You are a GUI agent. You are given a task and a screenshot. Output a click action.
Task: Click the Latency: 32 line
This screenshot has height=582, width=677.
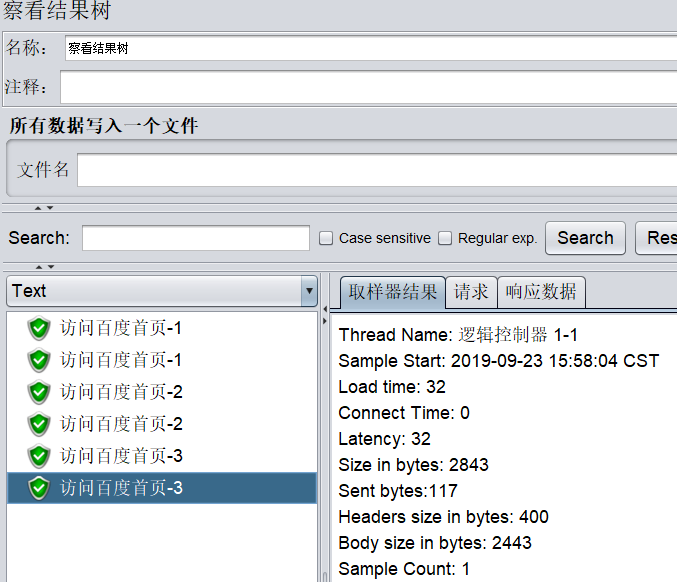(384, 439)
